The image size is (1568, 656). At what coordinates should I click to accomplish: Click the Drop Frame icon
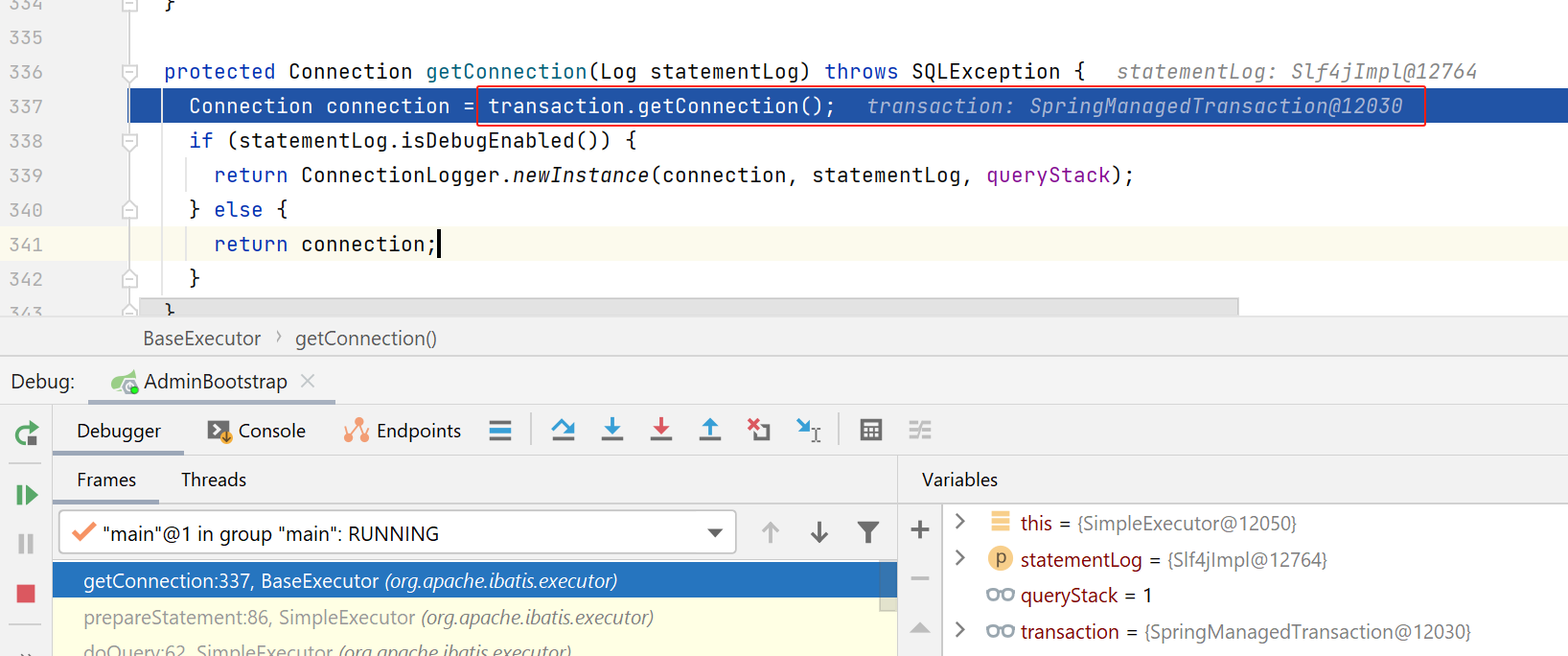pyautogui.click(x=759, y=431)
